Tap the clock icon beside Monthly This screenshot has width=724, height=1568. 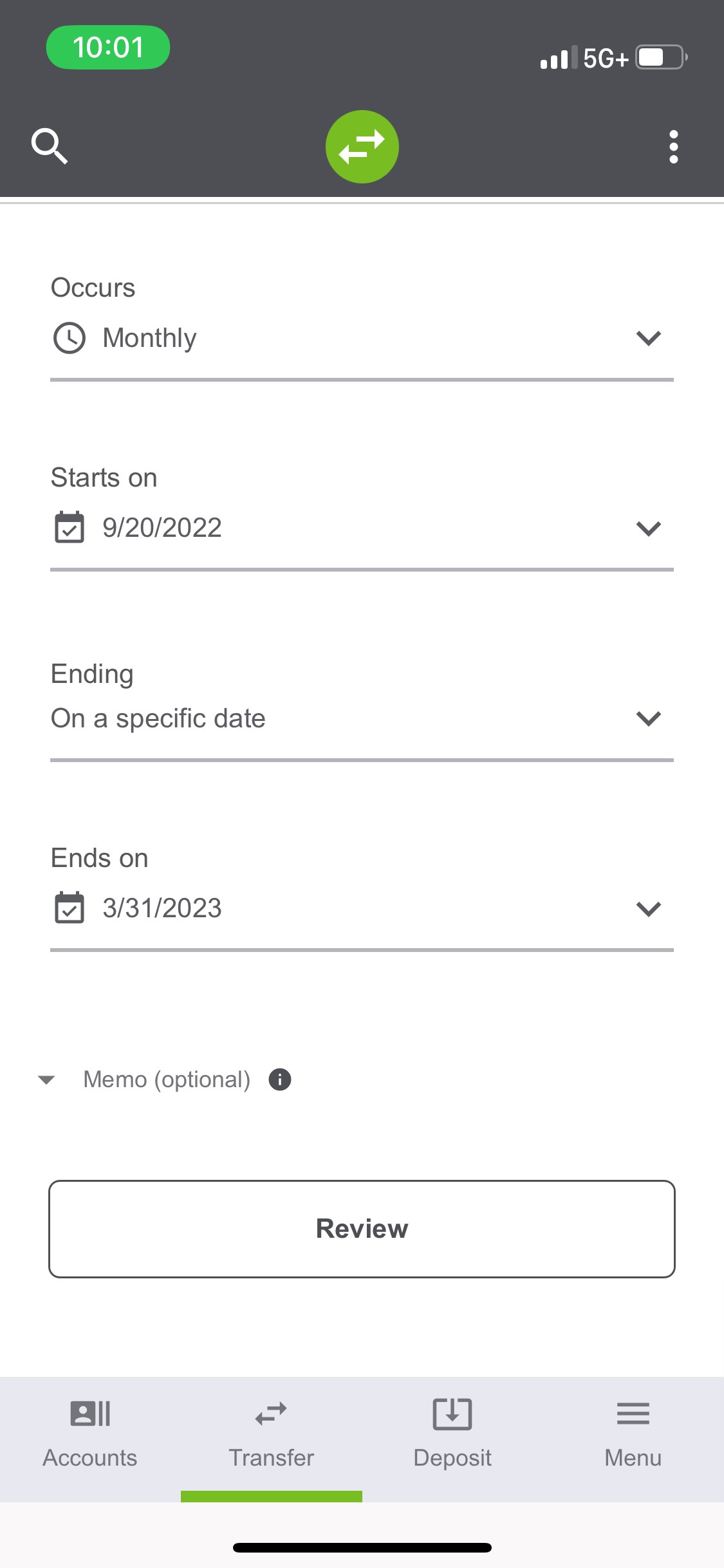tap(70, 338)
